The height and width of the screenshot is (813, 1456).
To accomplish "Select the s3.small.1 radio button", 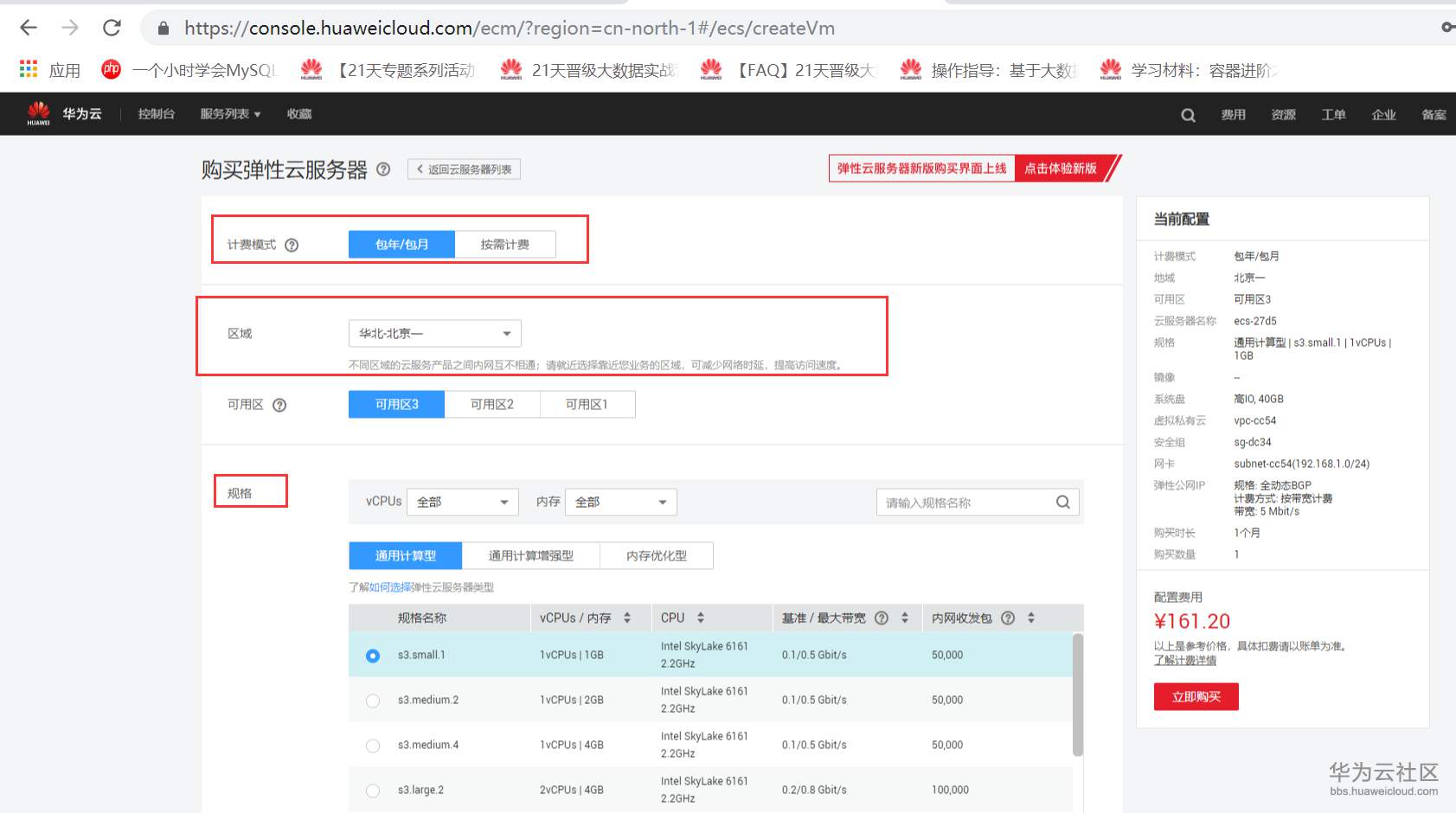I will pyautogui.click(x=373, y=656).
